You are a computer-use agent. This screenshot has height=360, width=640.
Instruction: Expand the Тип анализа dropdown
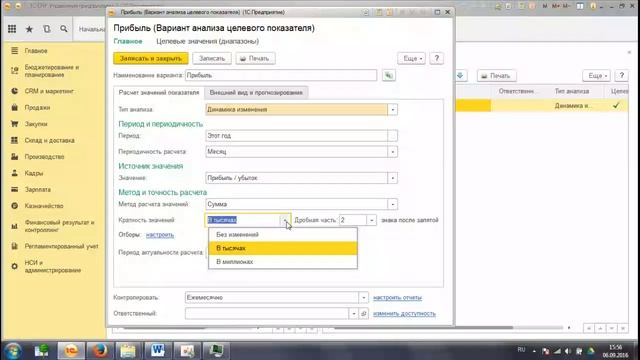coord(392,109)
